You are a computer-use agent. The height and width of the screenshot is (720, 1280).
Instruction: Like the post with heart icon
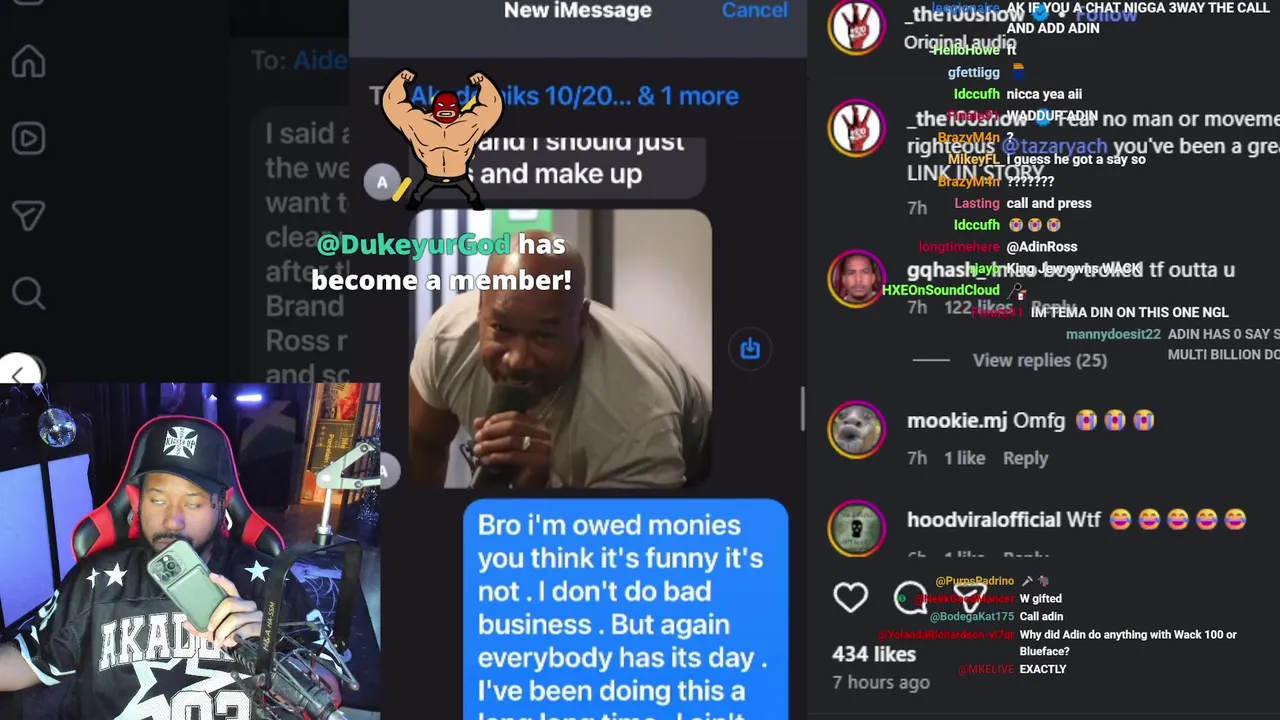point(851,597)
